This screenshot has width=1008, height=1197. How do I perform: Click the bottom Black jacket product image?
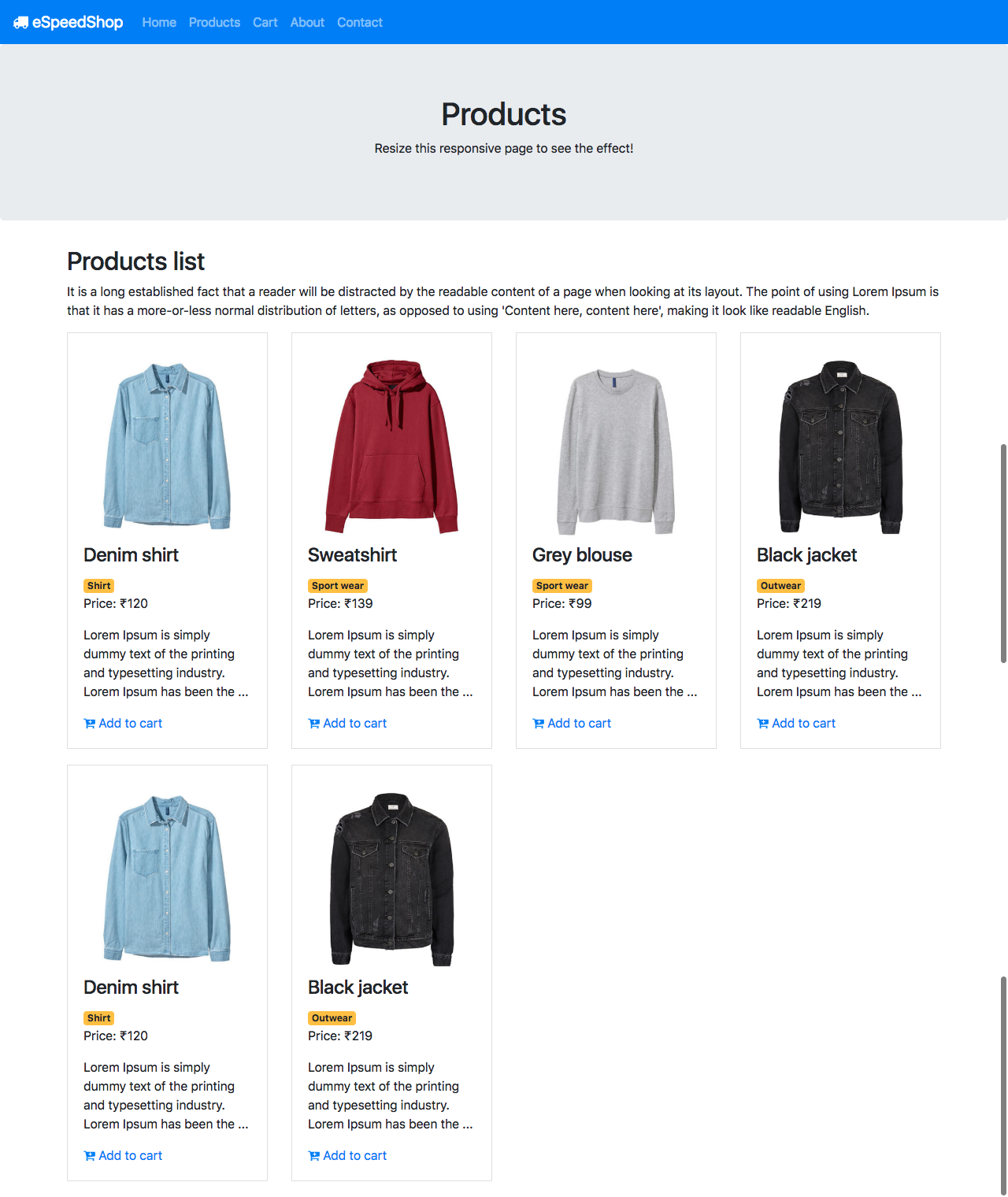click(391, 878)
